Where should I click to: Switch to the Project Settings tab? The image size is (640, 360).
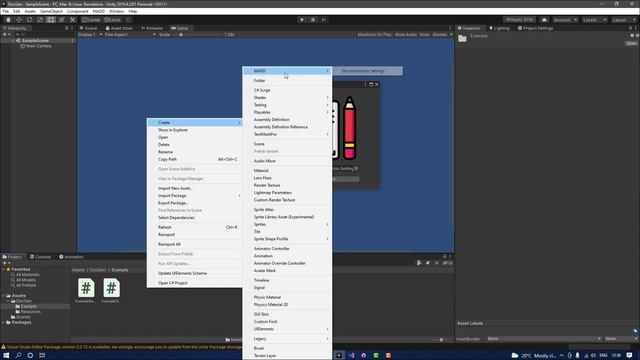pos(535,28)
